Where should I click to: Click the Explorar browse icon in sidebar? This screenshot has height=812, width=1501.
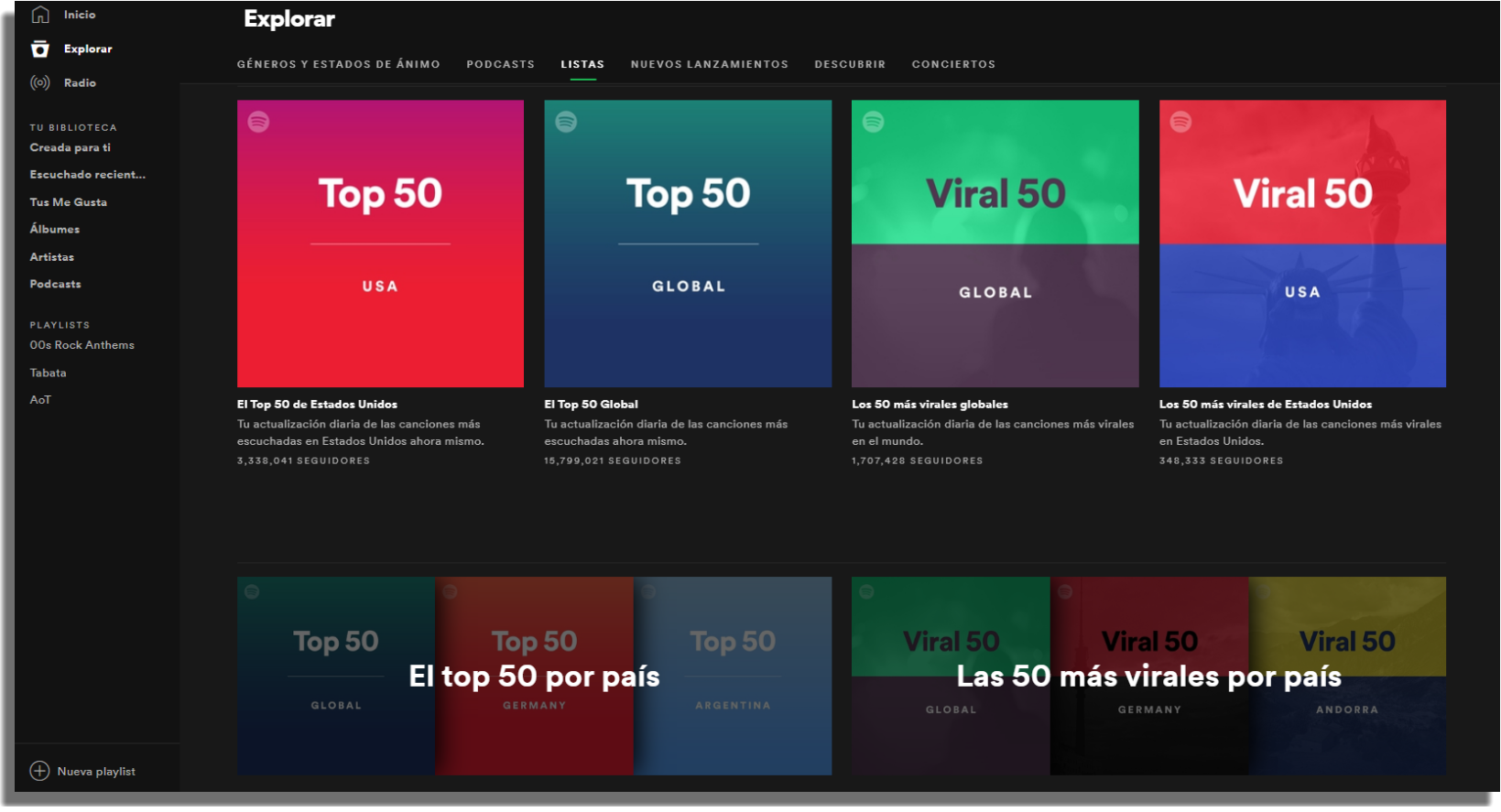tap(40, 49)
